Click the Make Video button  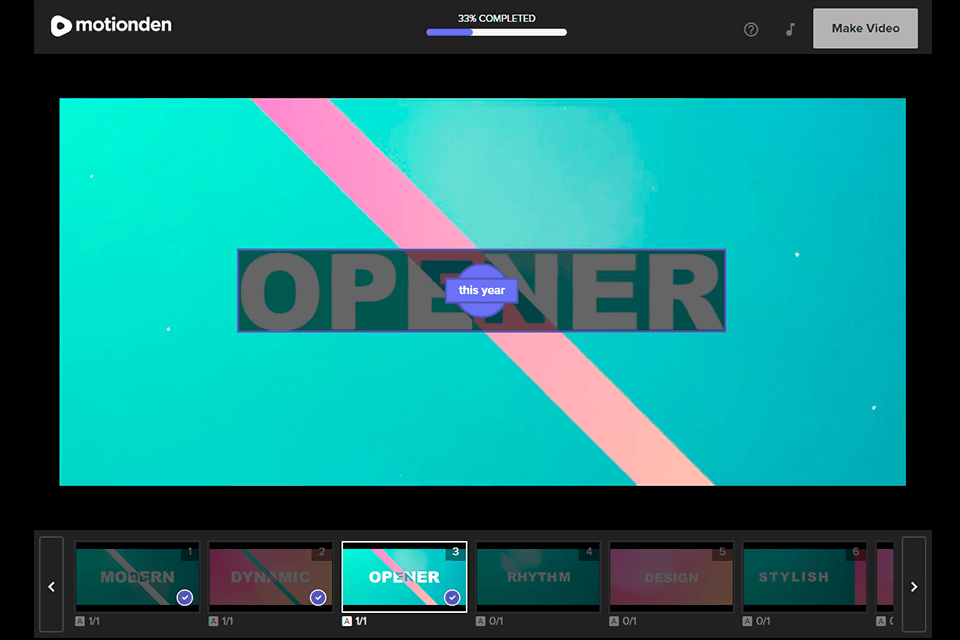[865, 28]
